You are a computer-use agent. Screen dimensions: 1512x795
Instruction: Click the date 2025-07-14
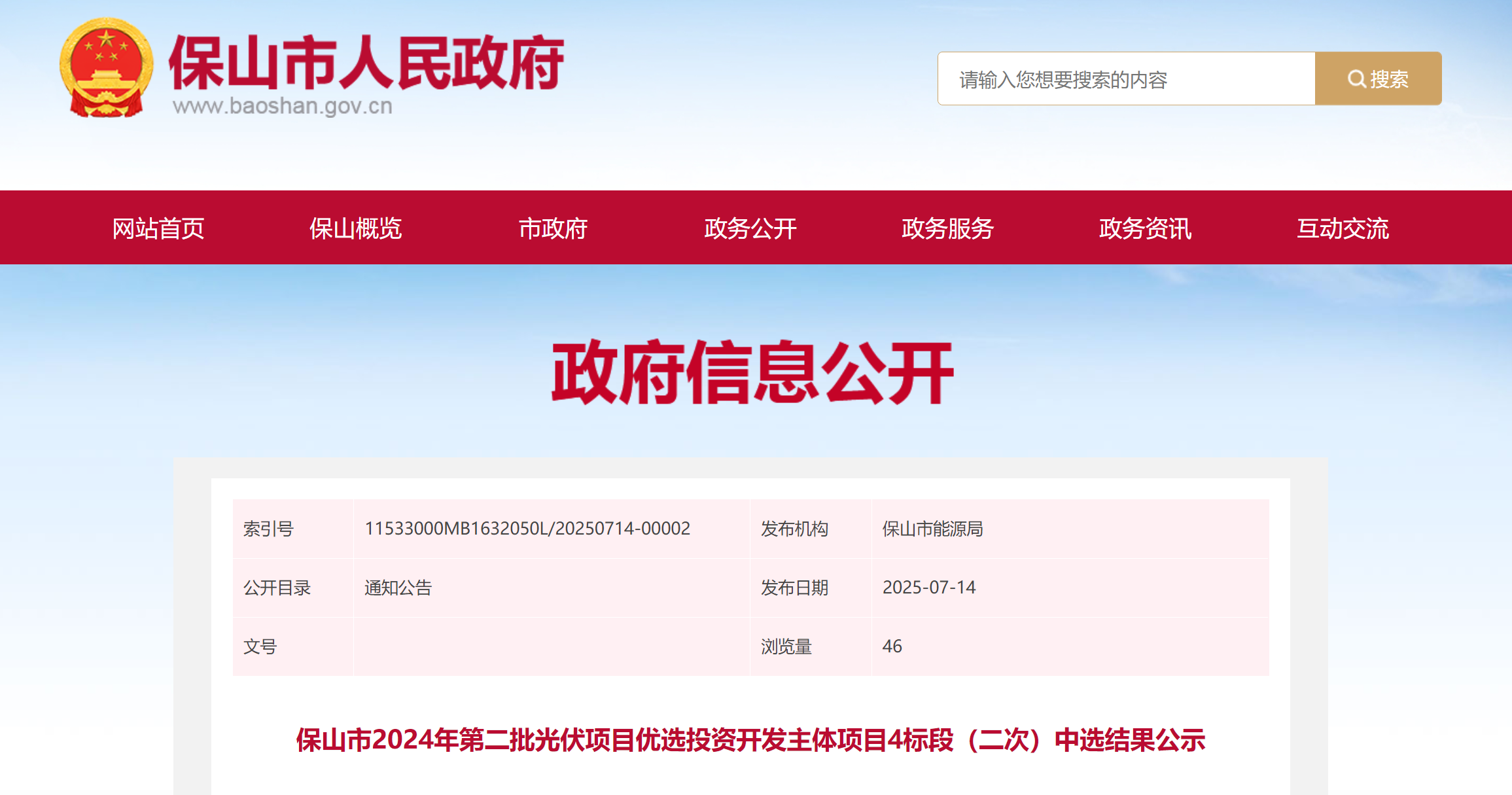click(929, 588)
